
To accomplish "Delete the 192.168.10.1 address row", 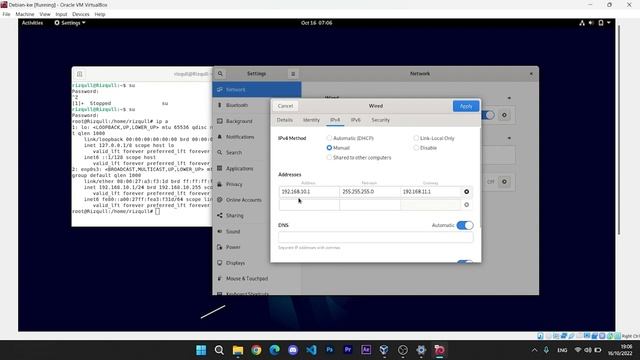I will [x=467, y=192].
